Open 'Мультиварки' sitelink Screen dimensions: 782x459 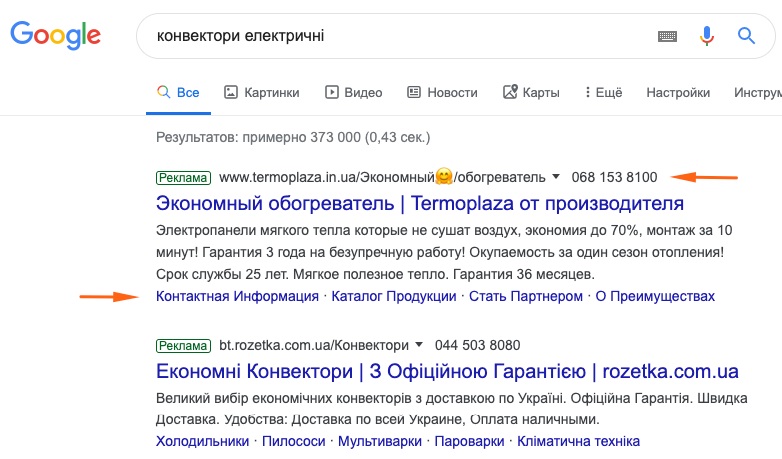[x=380, y=441]
